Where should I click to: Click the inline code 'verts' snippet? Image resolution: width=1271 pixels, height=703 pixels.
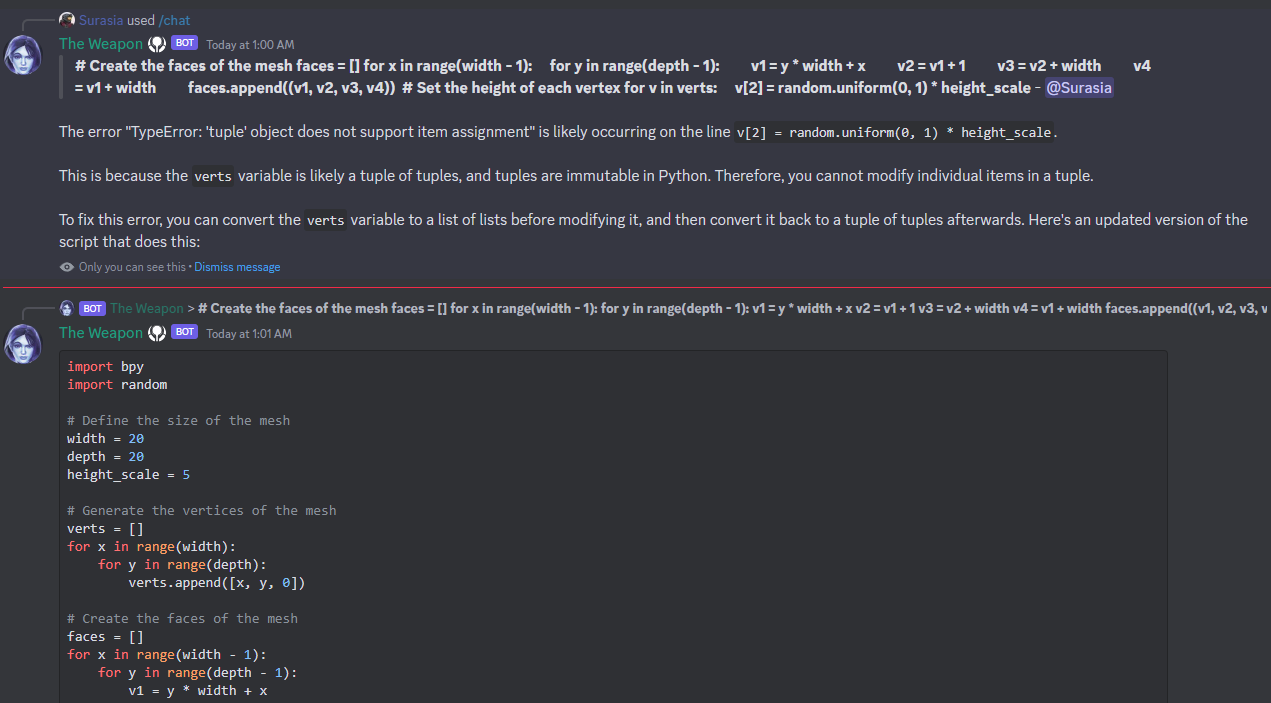coord(212,176)
